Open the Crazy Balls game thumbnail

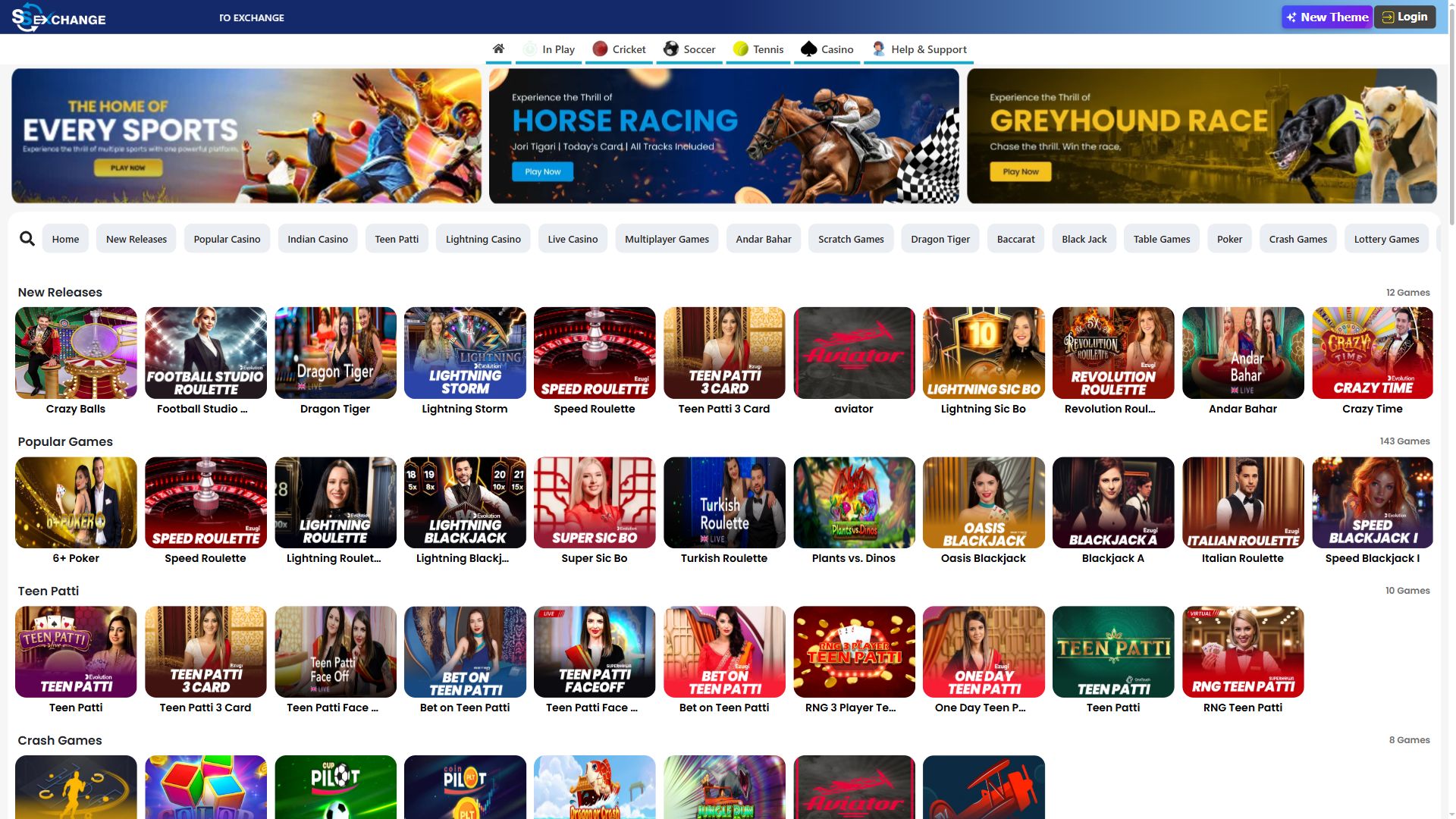(76, 353)
